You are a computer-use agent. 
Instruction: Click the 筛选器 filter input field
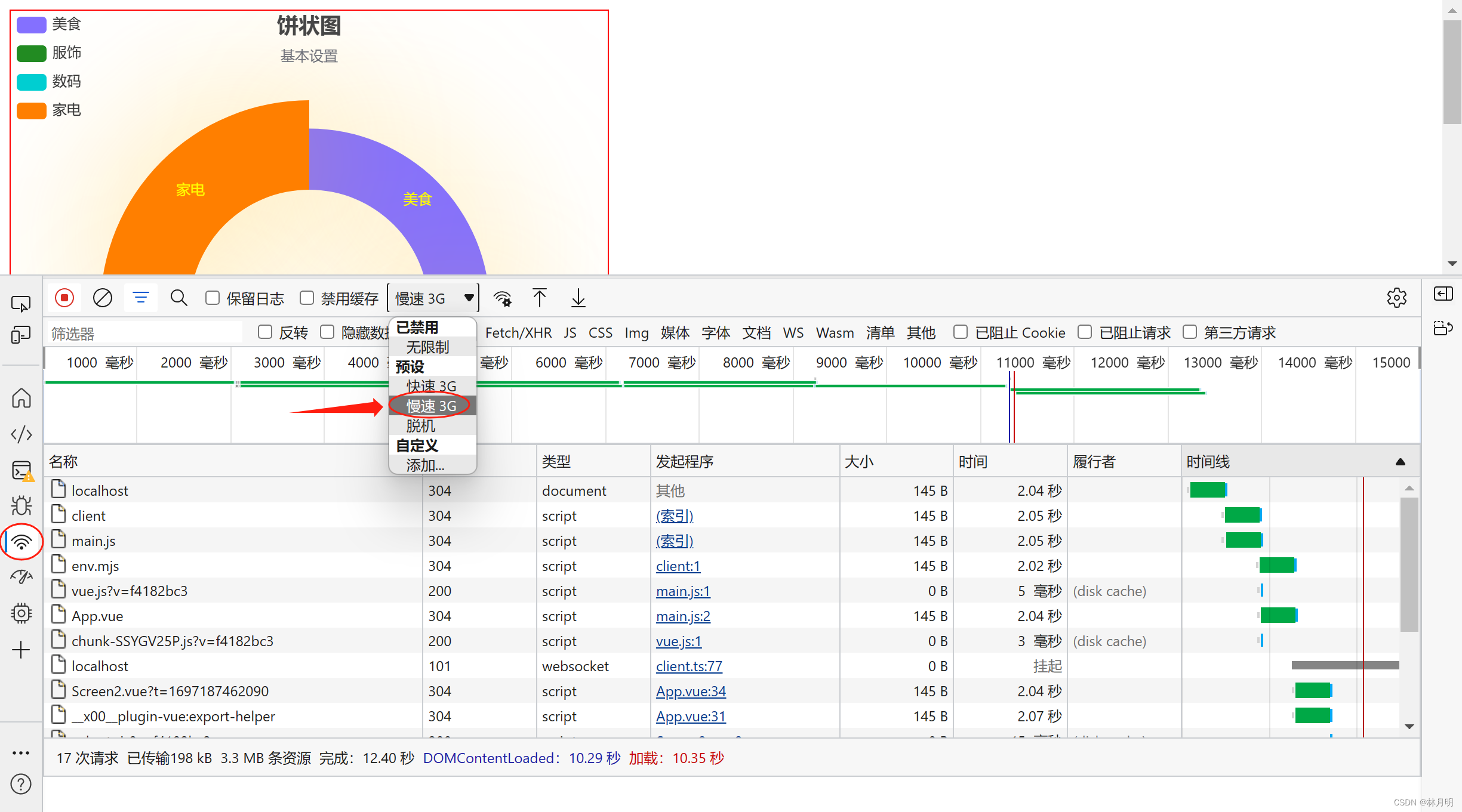(144, 333)
